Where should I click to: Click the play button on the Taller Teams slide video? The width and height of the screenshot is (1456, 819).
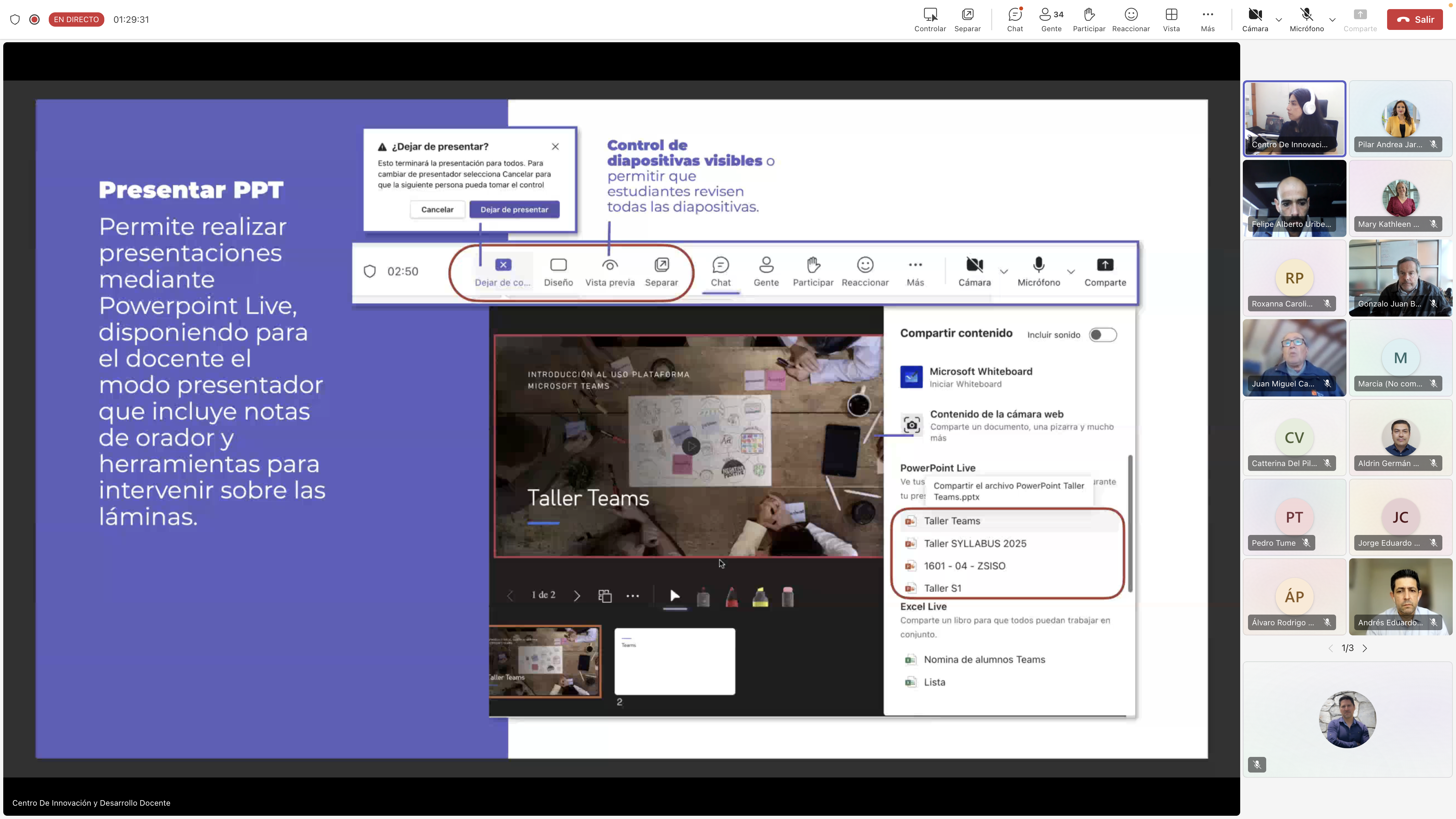pyautogui.click(x=691, y=446)
